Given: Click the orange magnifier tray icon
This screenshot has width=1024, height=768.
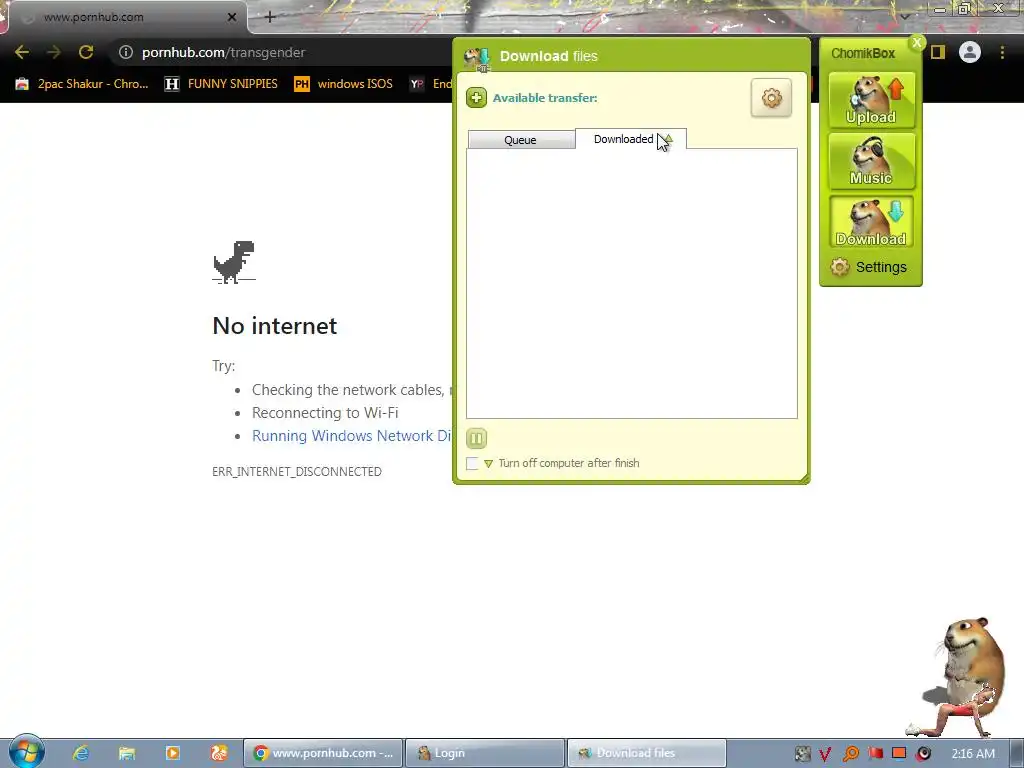Looking at the screenshot, I should (x=851, y=754).
